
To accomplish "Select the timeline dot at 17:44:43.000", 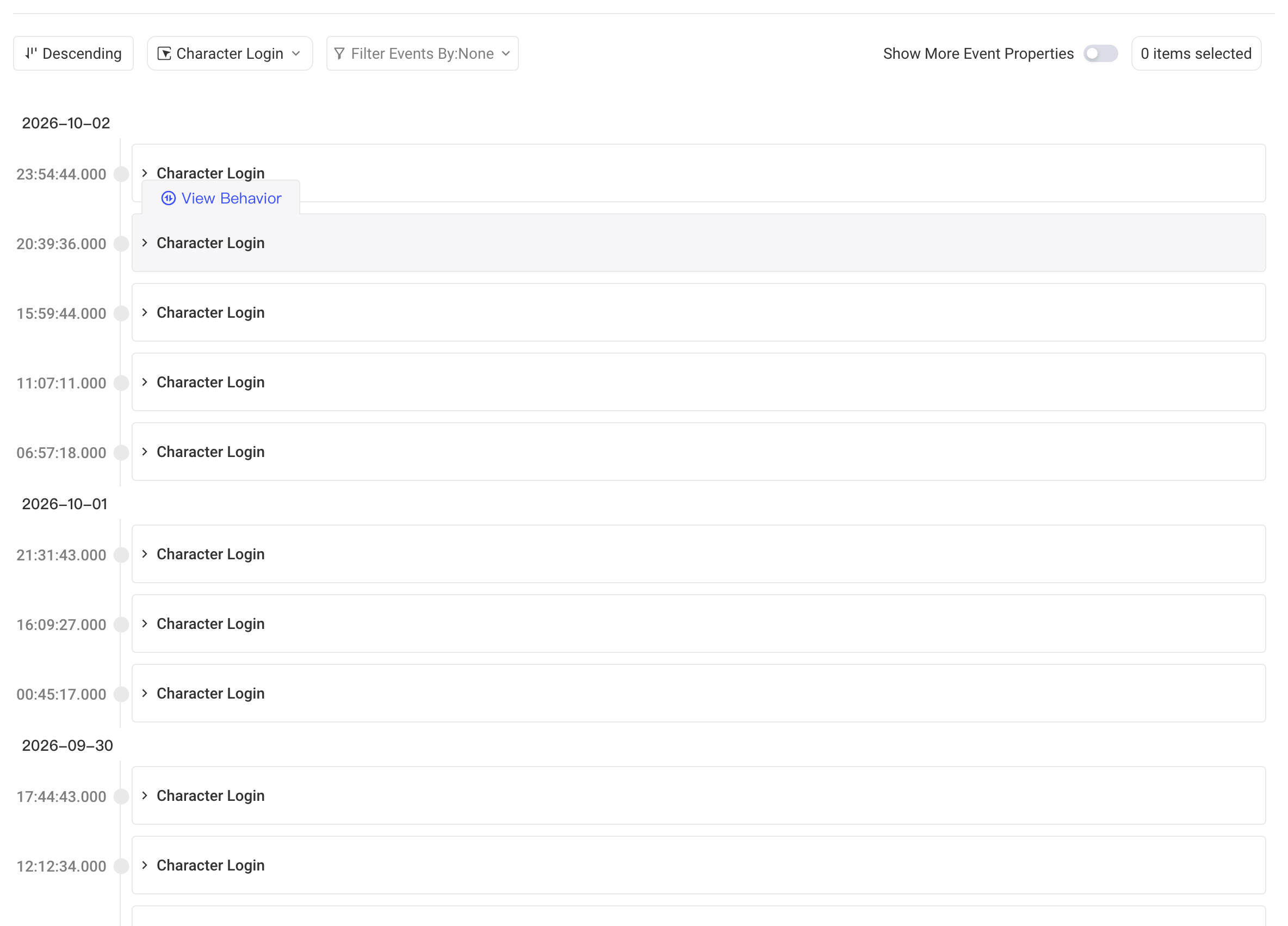I will pos(121,797).
